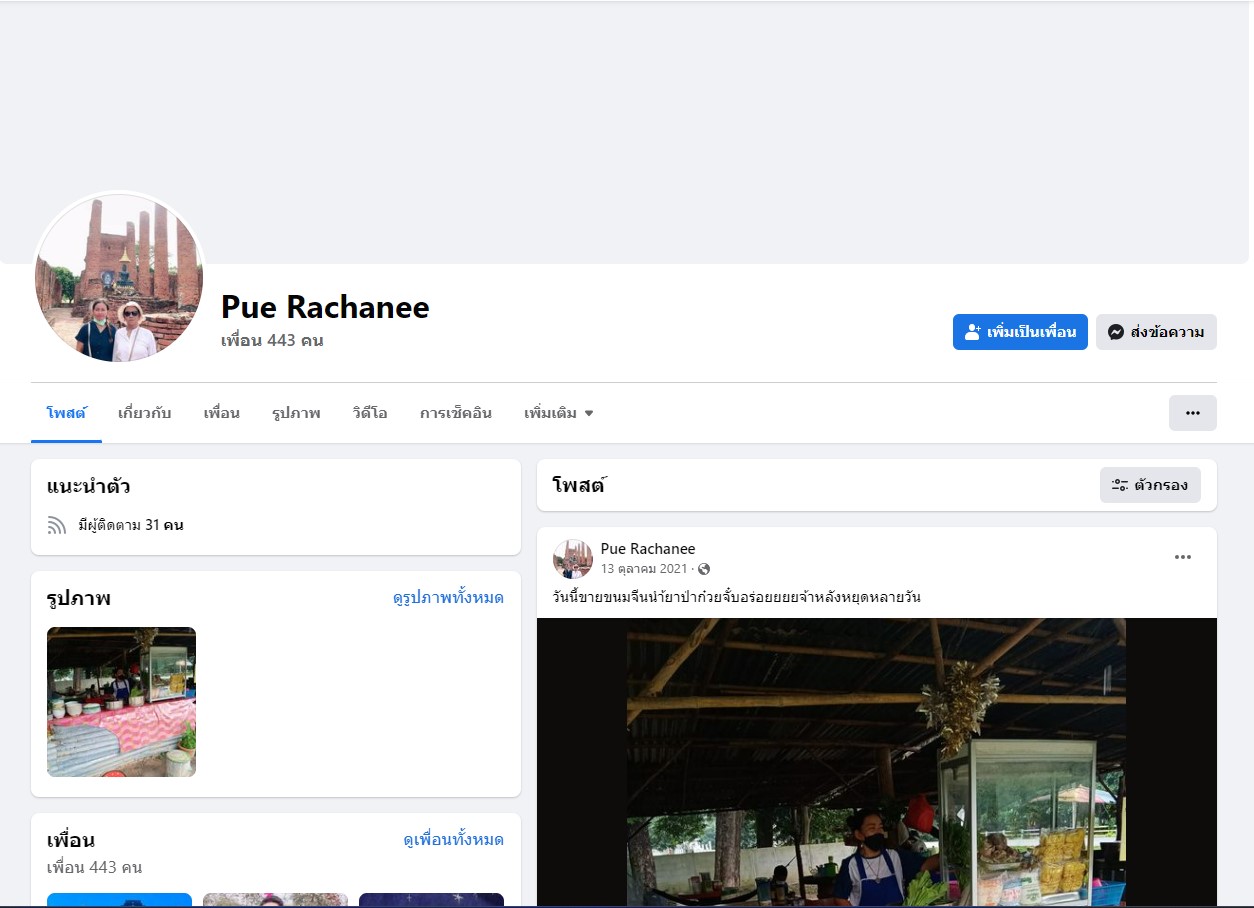Click เพื่อน 443 คน in friends card
The height and width of the screenshot is (908, 1254).
coord(94,867)
